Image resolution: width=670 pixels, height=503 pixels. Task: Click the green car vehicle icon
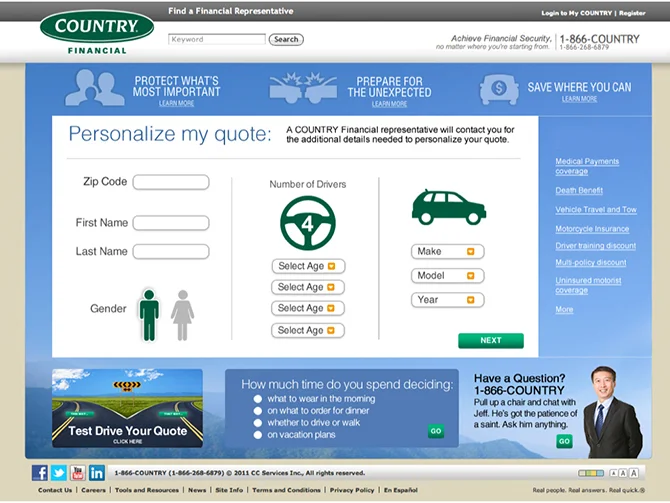449,207
